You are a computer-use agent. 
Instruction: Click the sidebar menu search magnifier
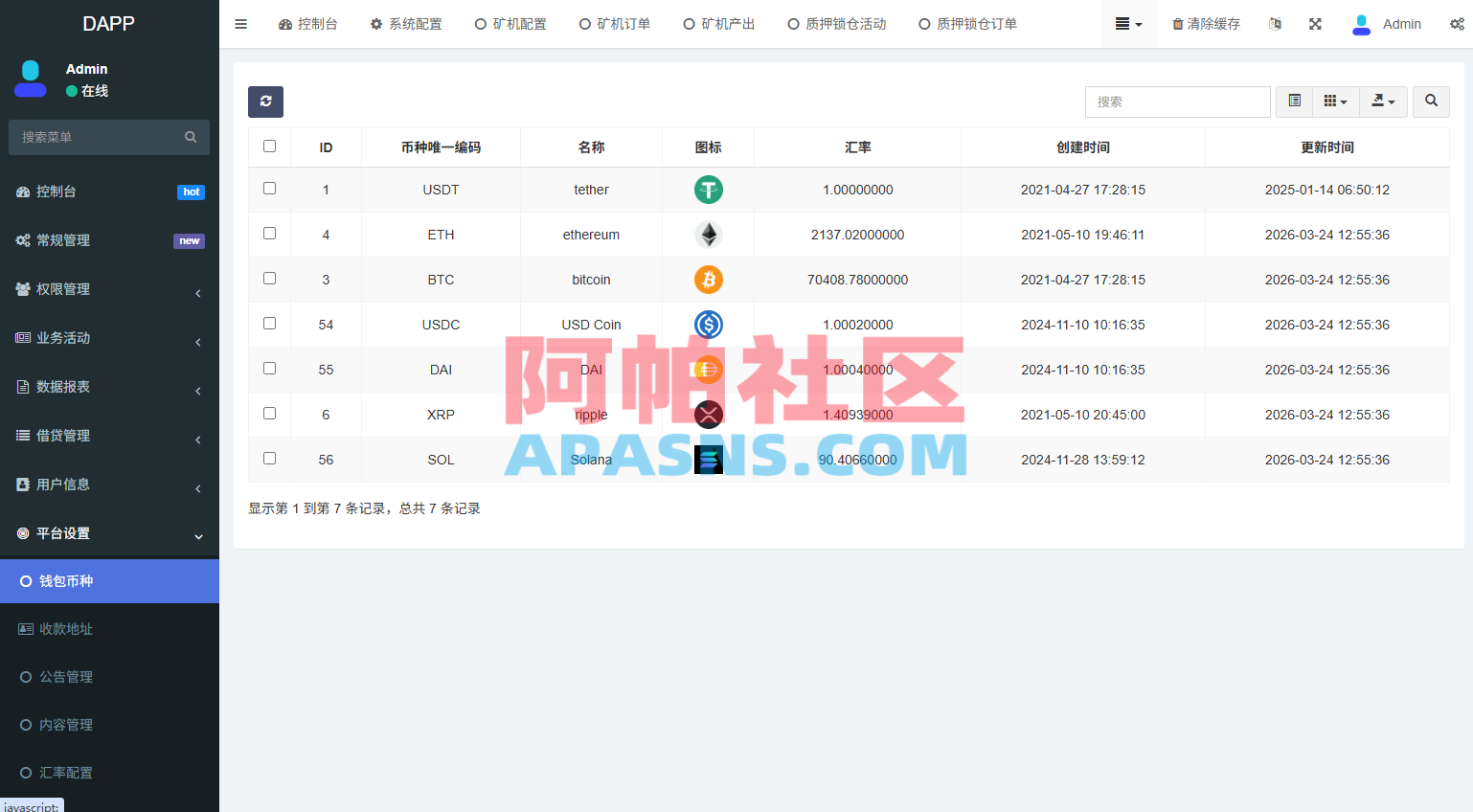tap(191, 137)
